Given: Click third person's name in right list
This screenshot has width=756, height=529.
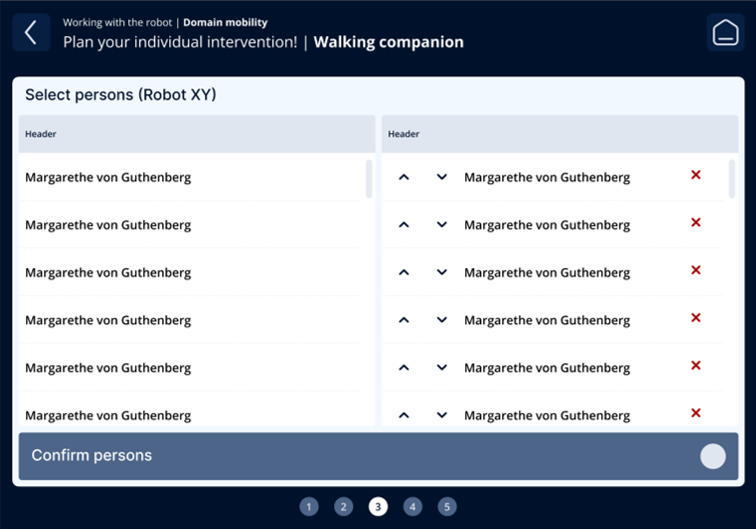Looking at the screenshot, I should [547, 273].
